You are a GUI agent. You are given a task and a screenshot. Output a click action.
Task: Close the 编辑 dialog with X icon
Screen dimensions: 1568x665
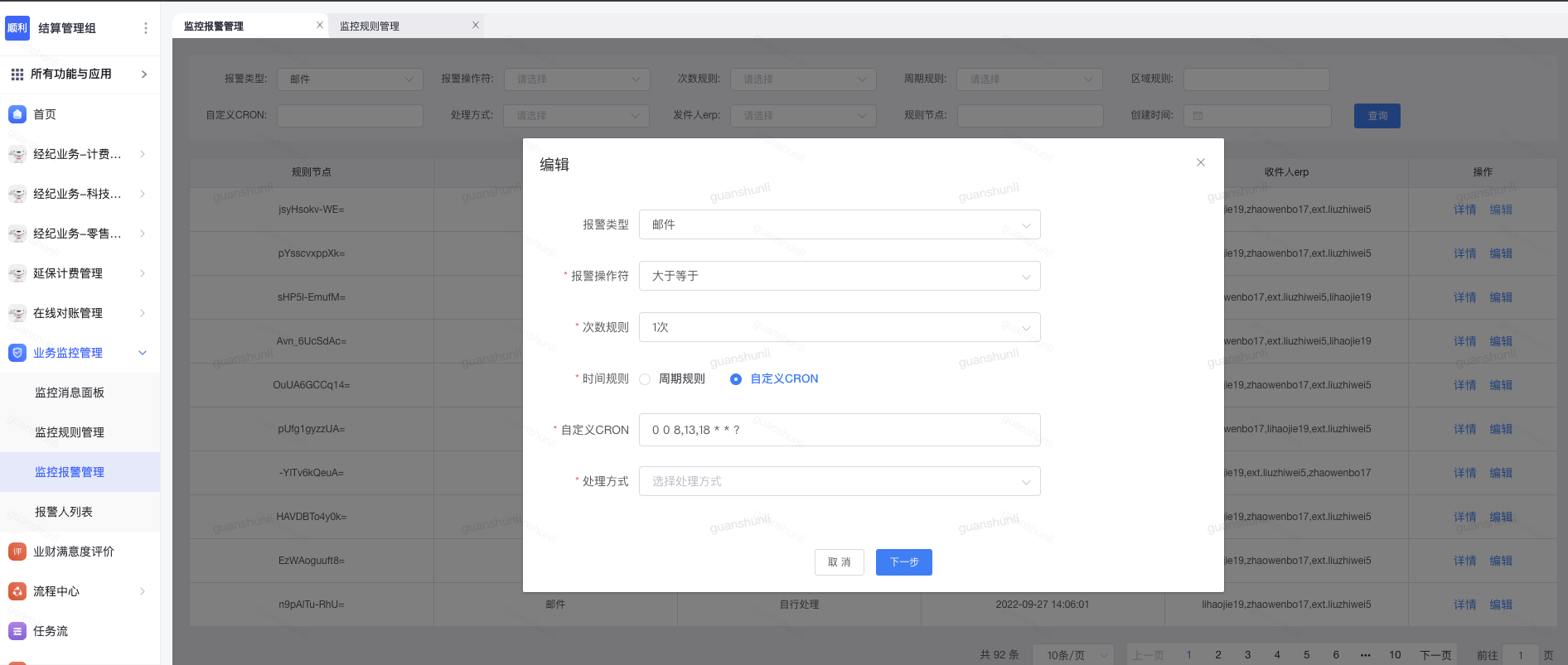(x=1200, y=162)
